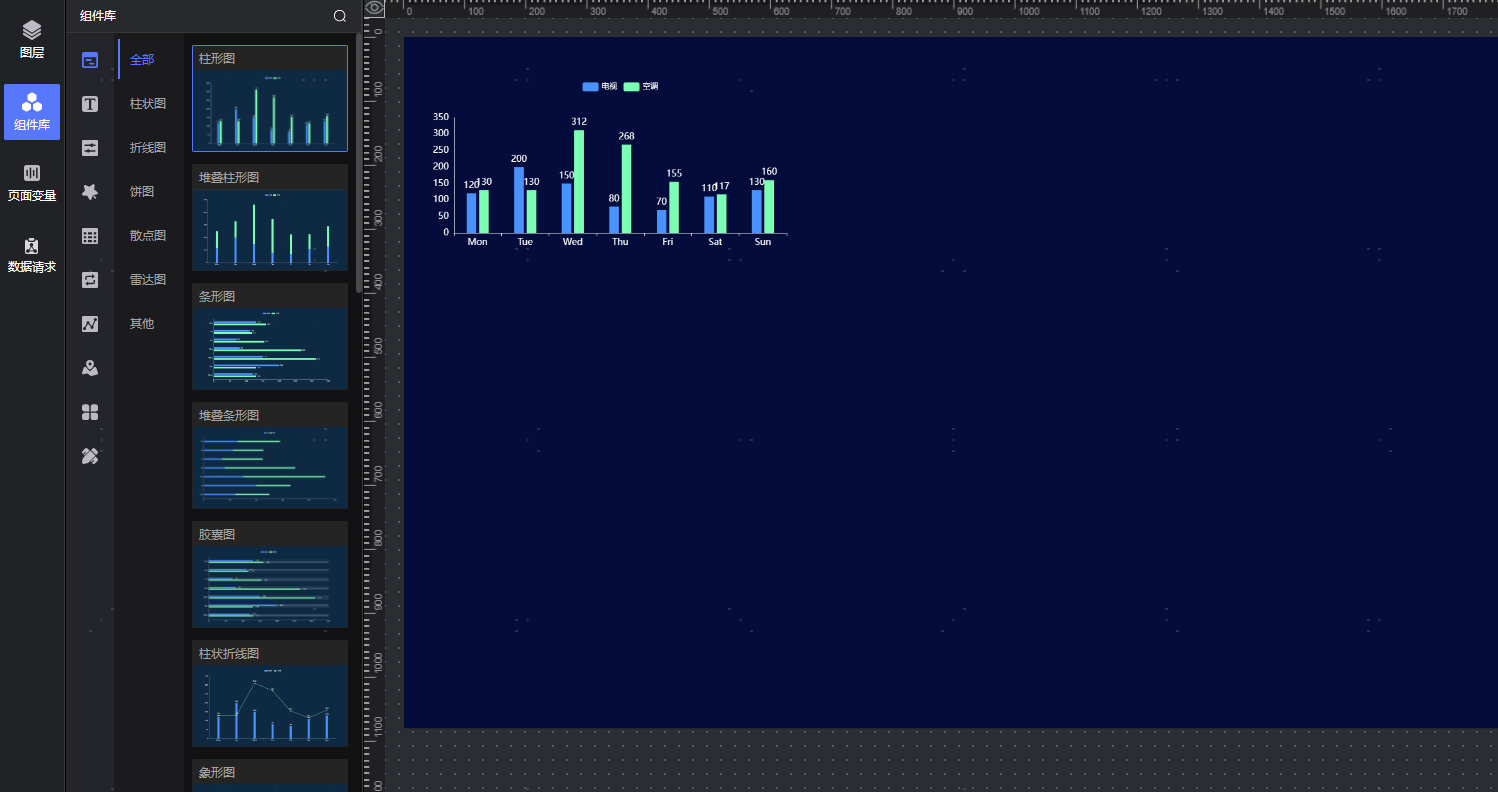Select the table grid category icon
The width and height of the screenshot is (1498, 792).
click(90, 236)
